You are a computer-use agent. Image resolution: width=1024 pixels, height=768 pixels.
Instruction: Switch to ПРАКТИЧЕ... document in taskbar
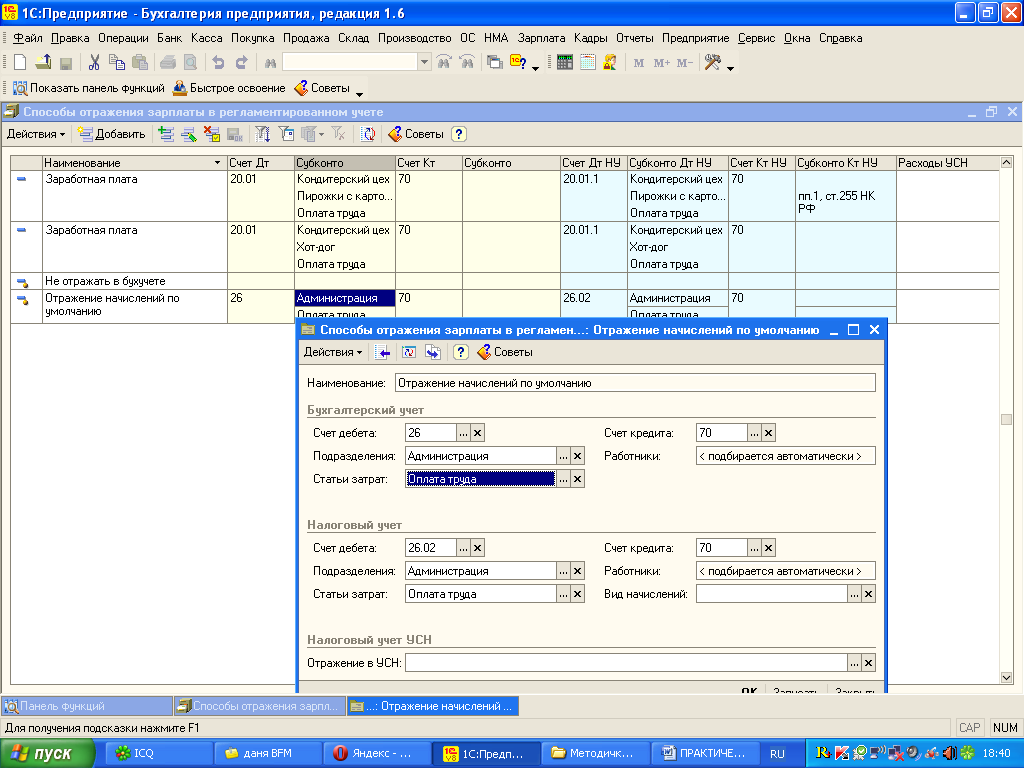(x=704, y=754)
